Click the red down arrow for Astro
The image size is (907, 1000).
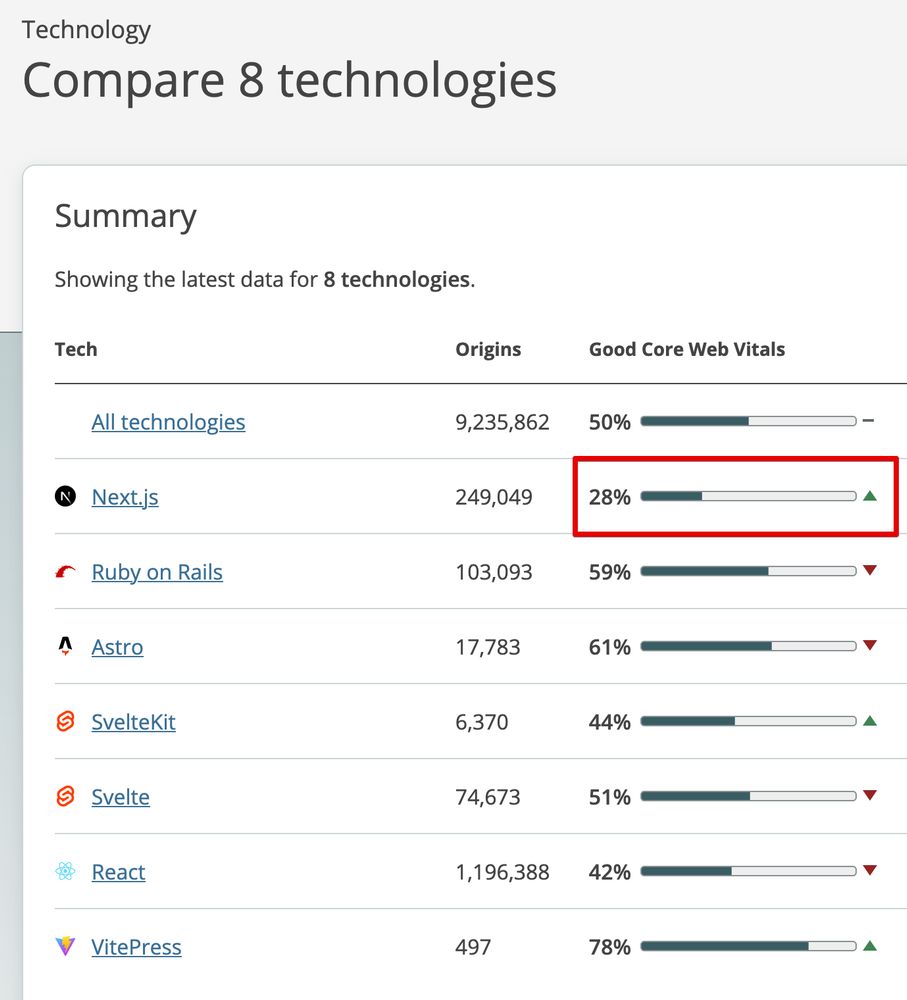[x=870, y=646]
